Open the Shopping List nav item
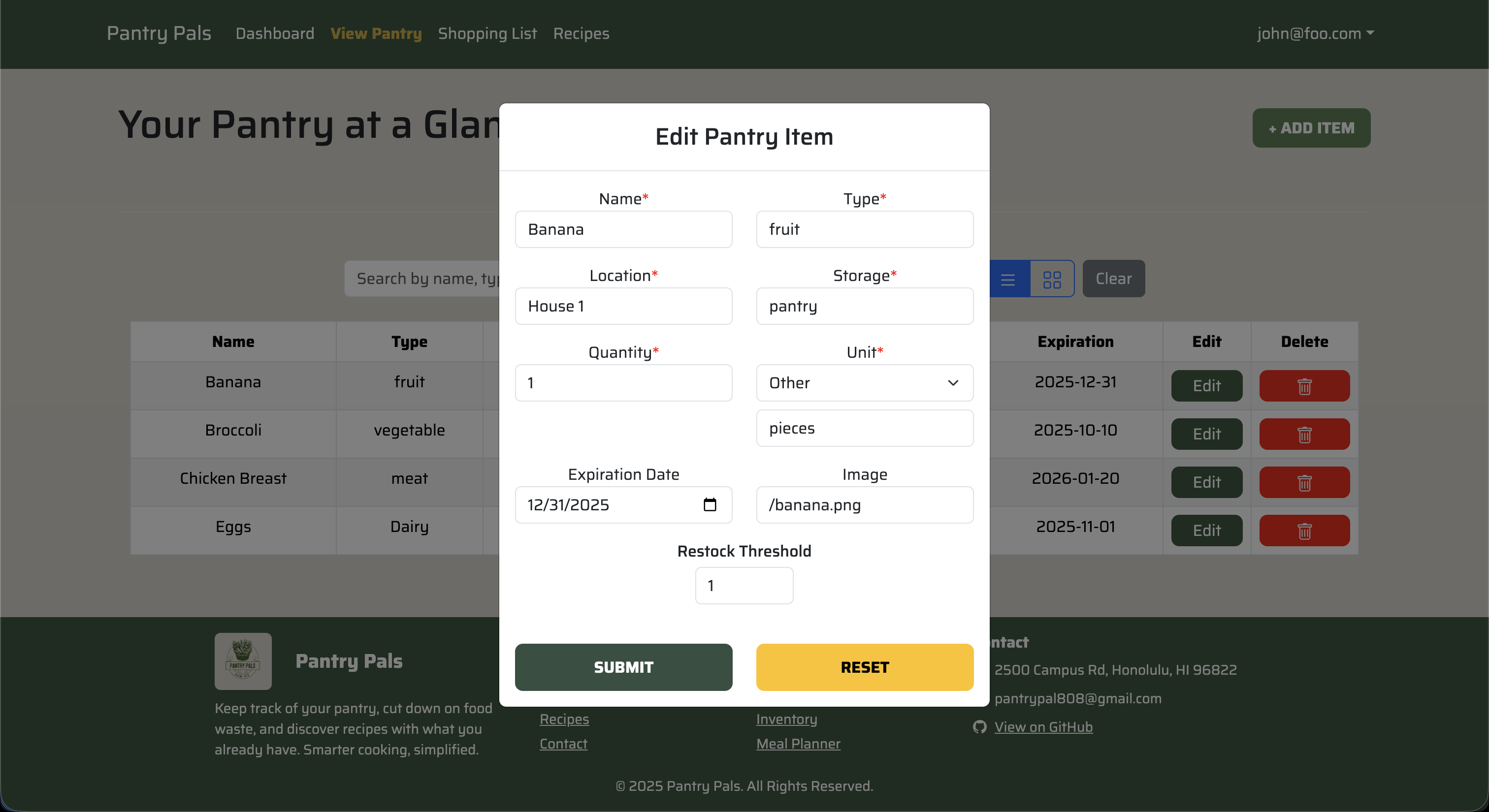1489x812 pixels. [487, 33]
